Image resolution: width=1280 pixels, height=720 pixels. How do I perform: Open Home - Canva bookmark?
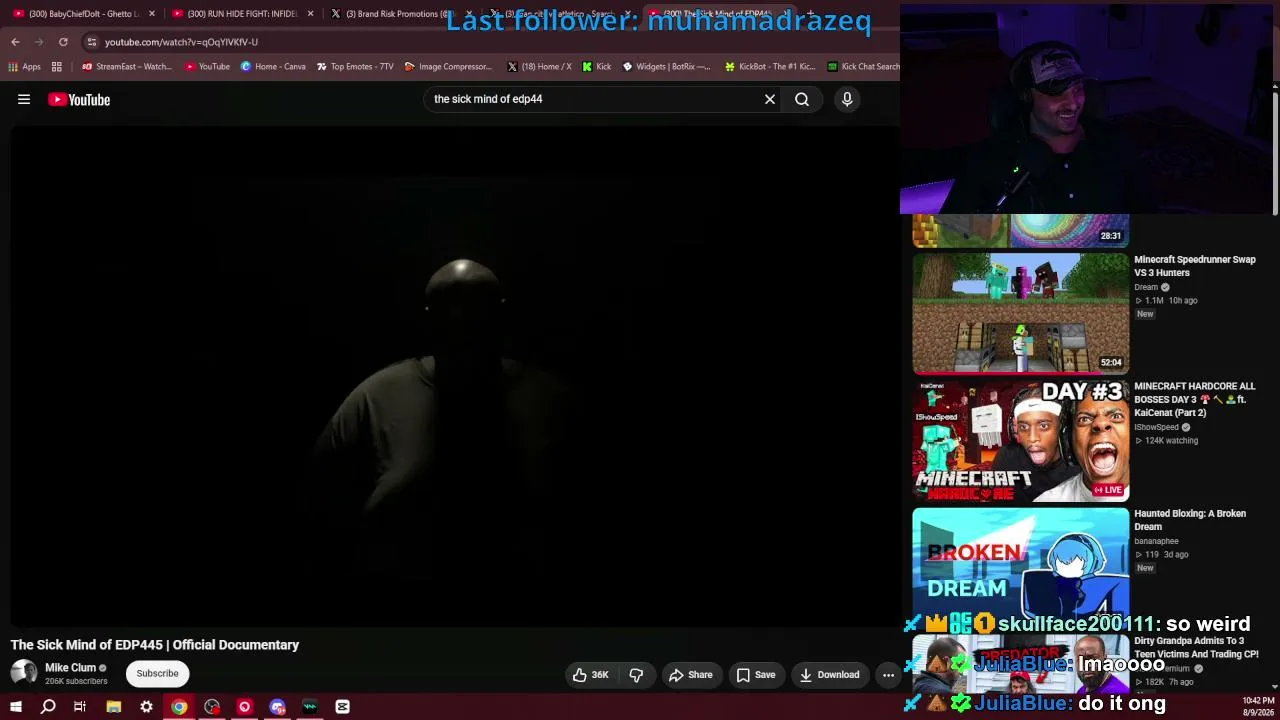click(x=273, y=67)
